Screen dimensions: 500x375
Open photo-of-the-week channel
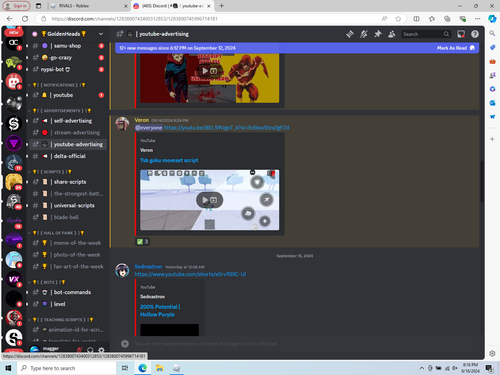click(67, 255)
